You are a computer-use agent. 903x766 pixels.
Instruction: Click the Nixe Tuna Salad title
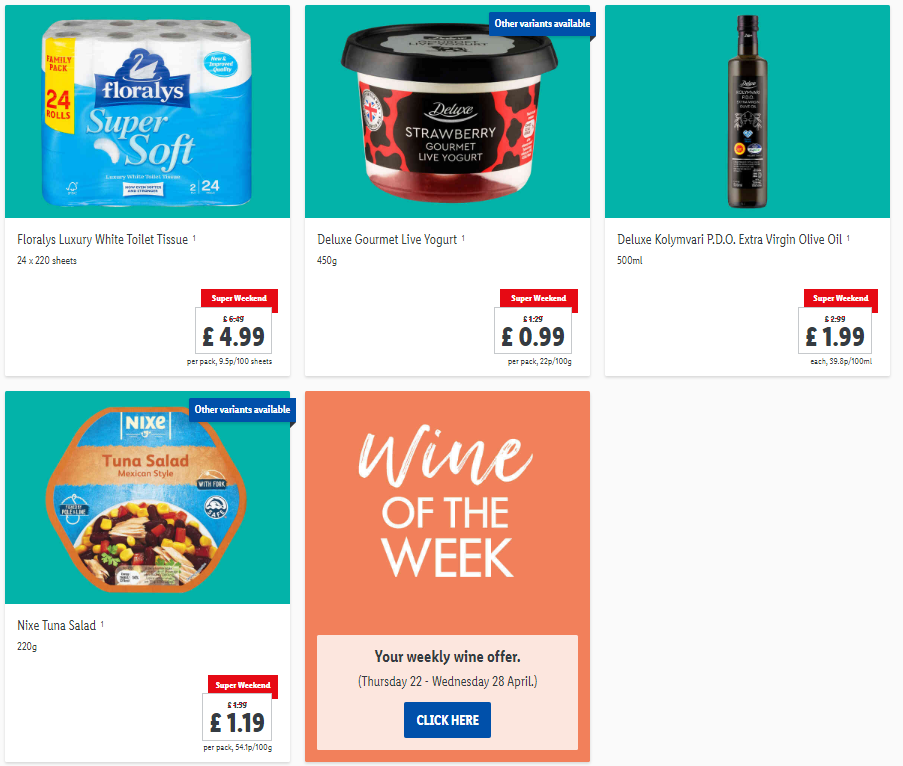click(56, 625)
